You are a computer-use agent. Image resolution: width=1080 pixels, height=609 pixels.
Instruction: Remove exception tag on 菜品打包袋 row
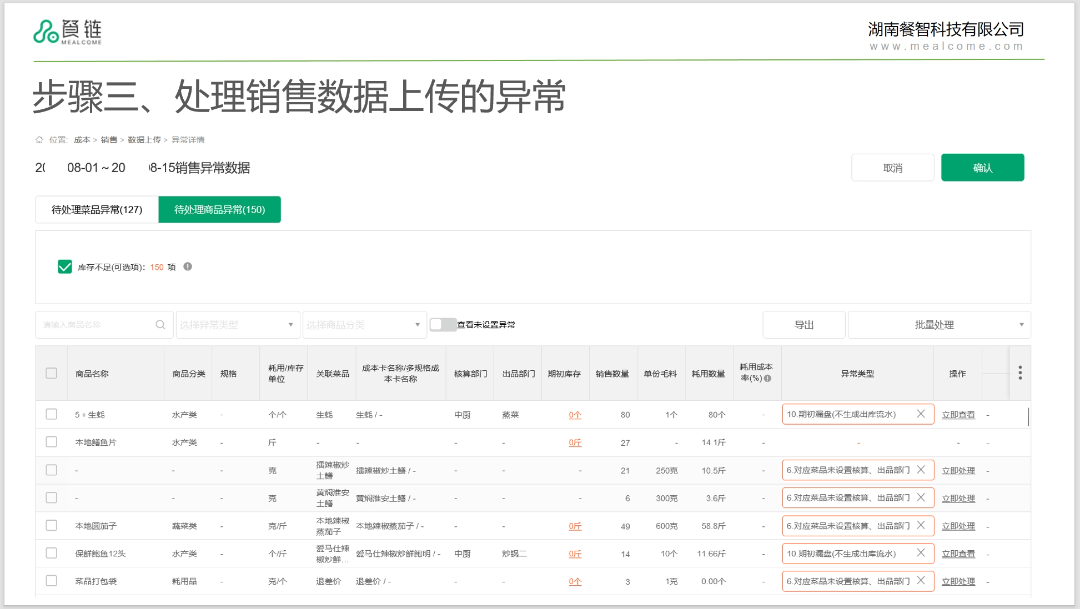pos(921,581)
